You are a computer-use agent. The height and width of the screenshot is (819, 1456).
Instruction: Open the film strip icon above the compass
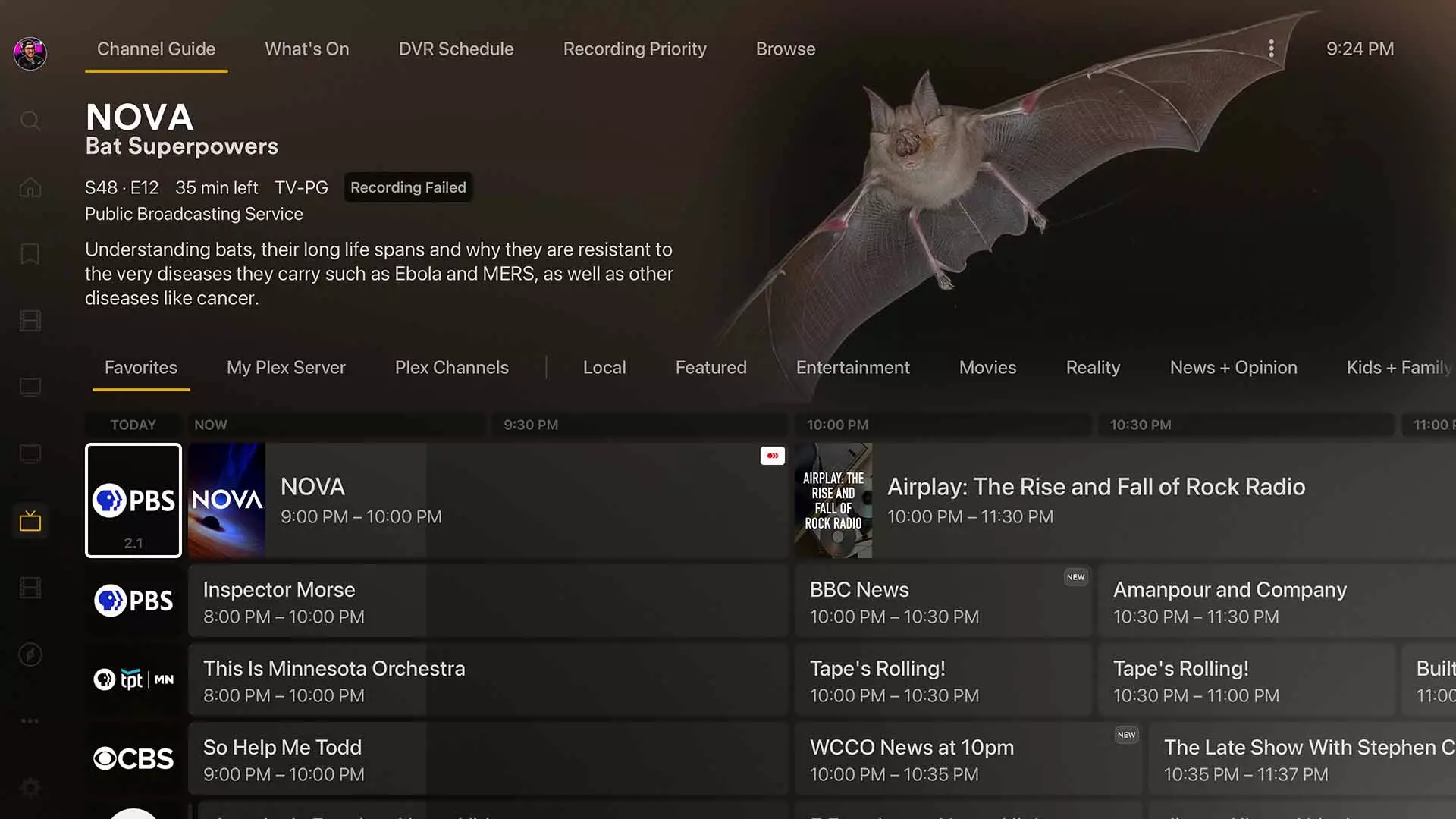click(30, 588)
